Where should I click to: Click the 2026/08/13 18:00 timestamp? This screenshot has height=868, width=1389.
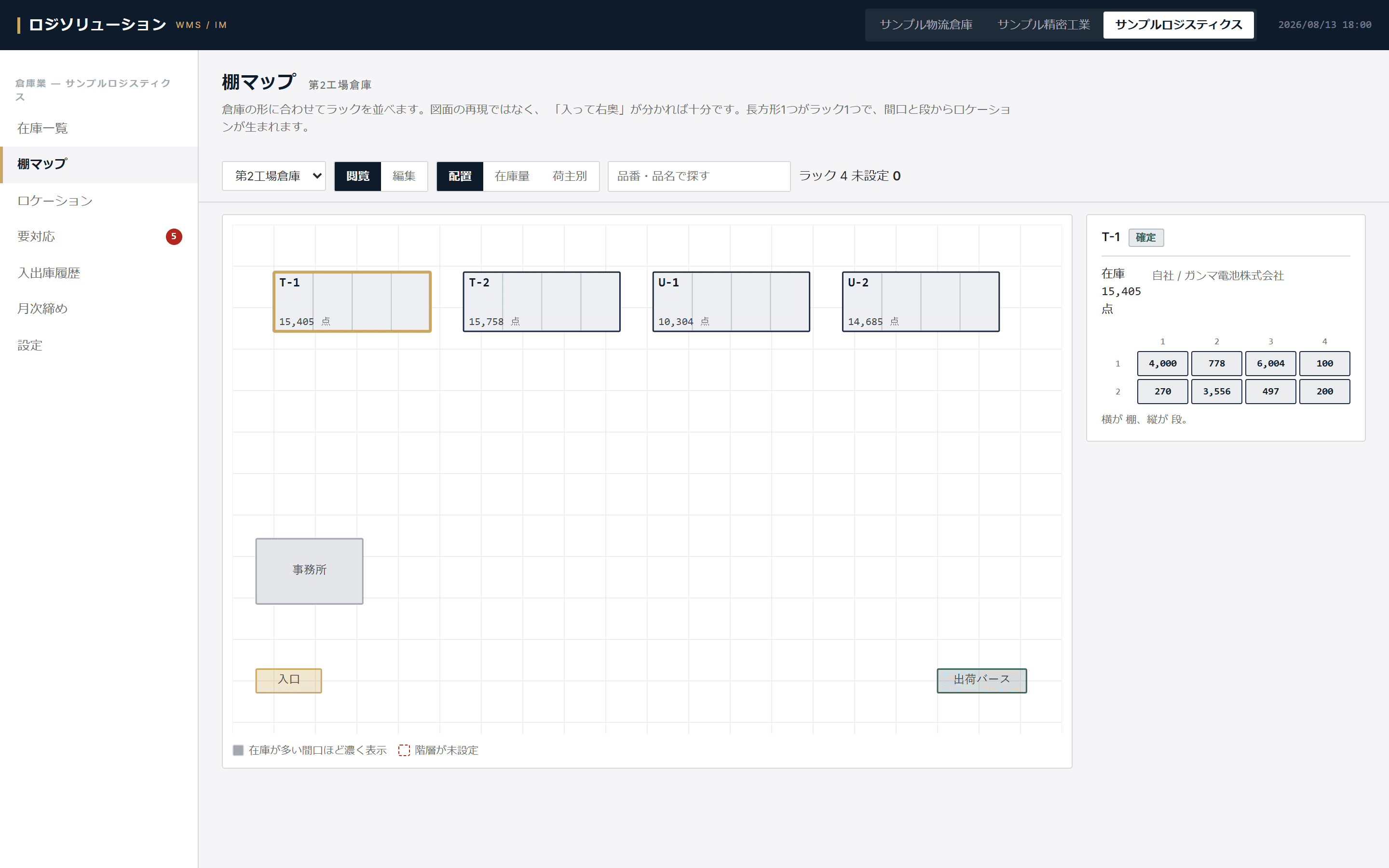click(x=1325, y=25)
